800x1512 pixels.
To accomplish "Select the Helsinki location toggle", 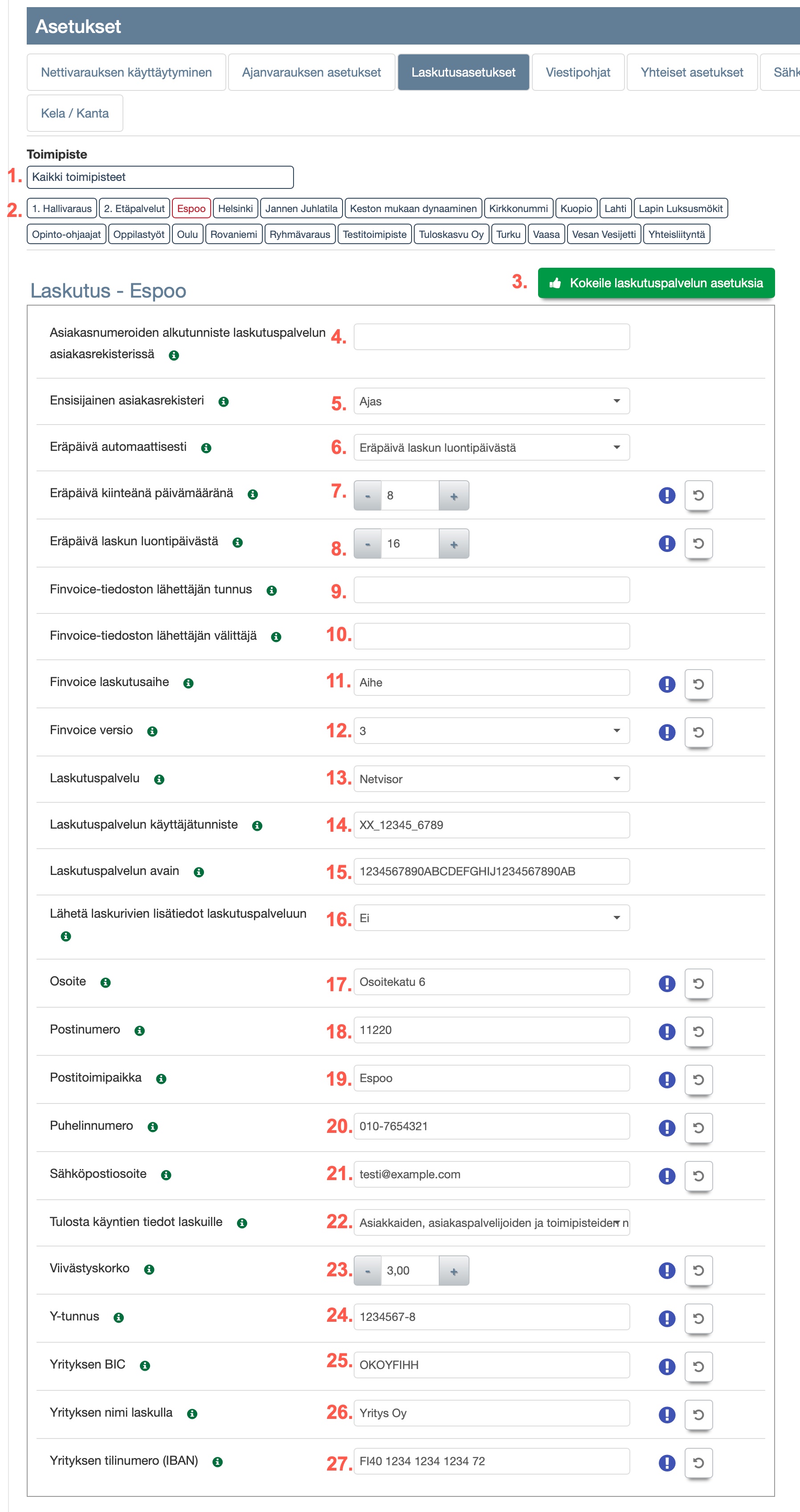I will click(x=235, y=208).
